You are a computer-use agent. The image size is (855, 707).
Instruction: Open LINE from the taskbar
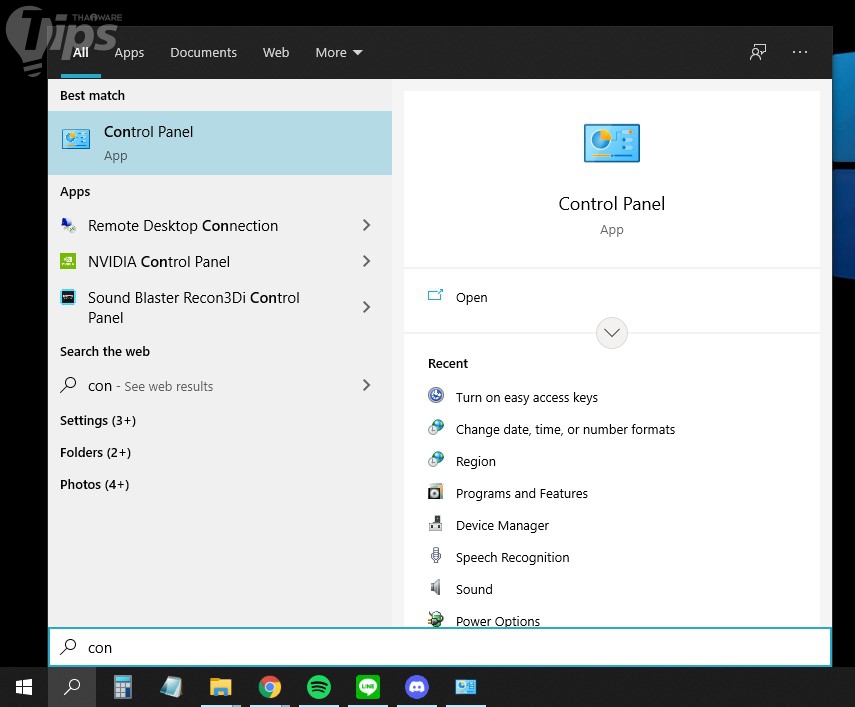(x=368, y=687)
